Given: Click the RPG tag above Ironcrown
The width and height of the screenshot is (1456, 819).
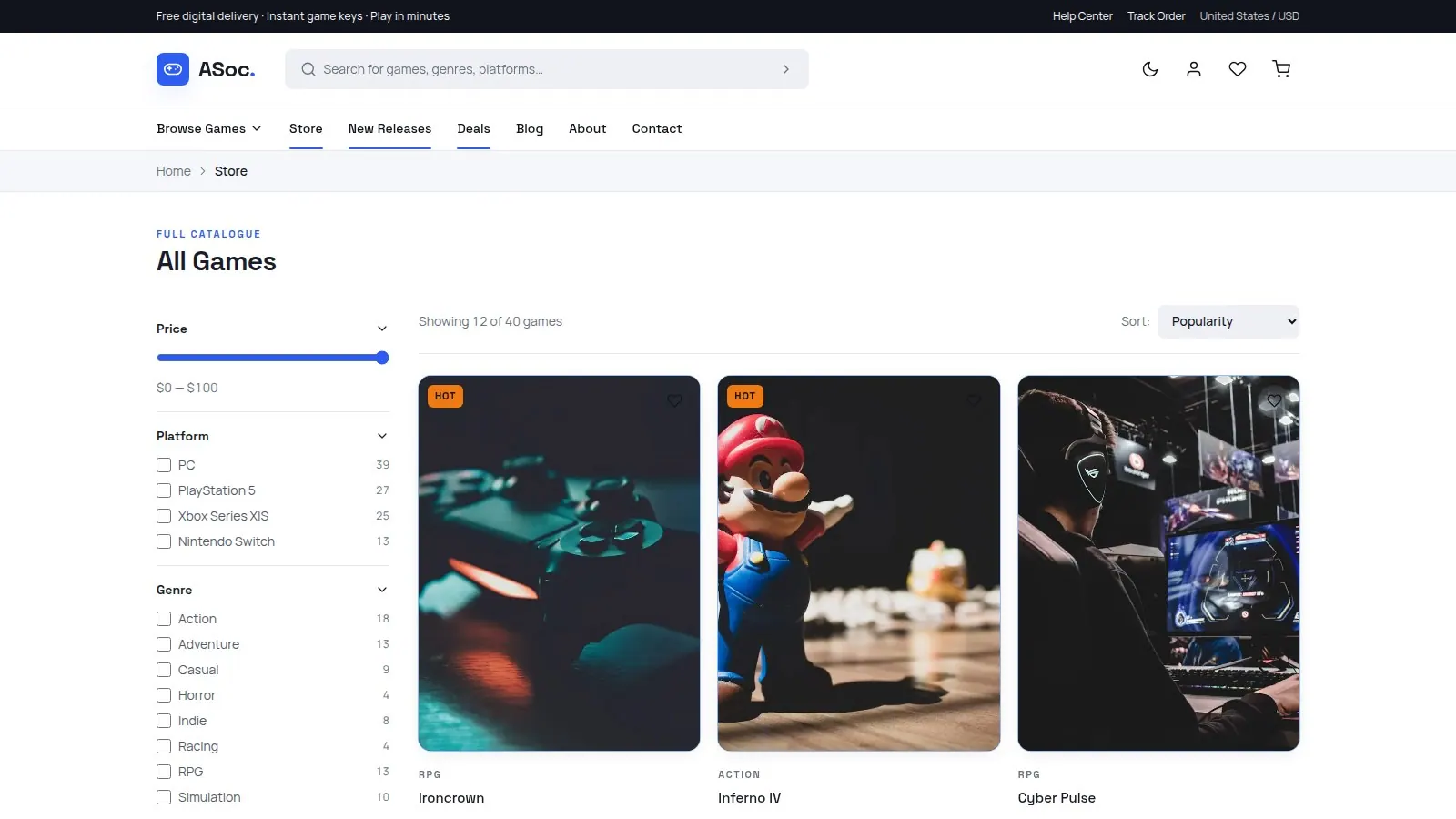Looking at the screenshot, I should pos(430,774).
